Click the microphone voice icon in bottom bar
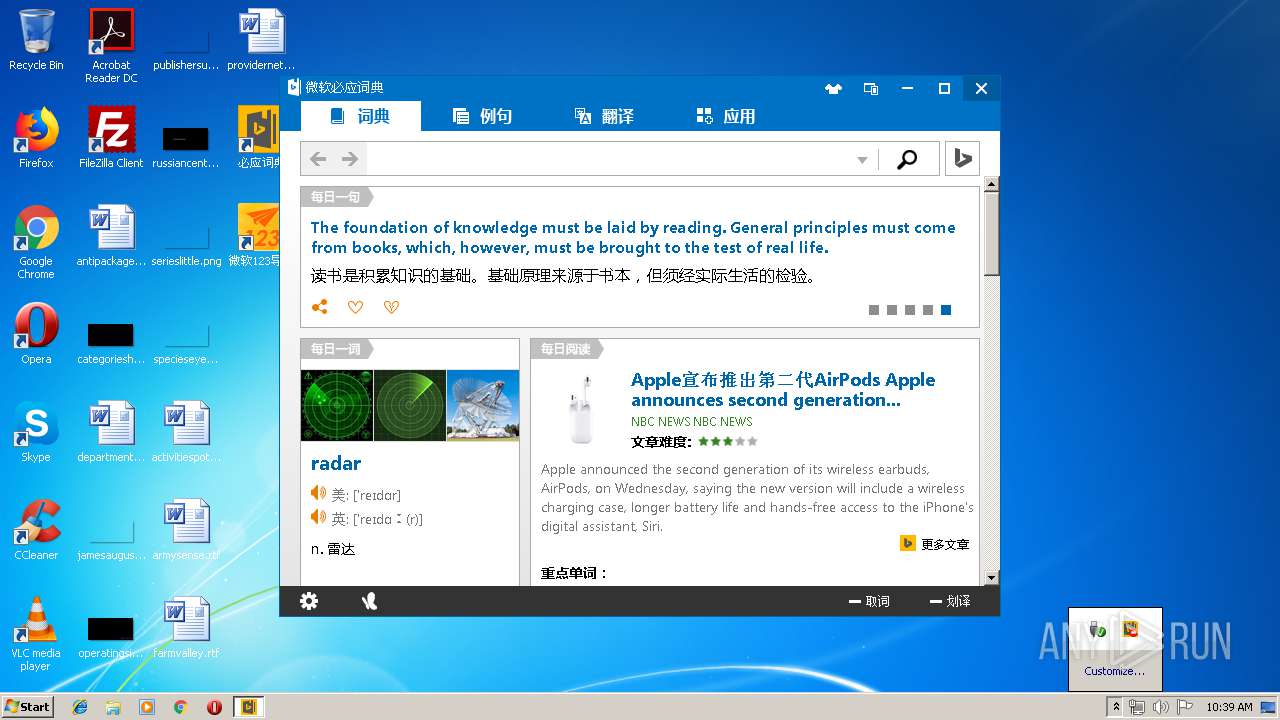The image size is (1280, 720). [x=369, y=600]
